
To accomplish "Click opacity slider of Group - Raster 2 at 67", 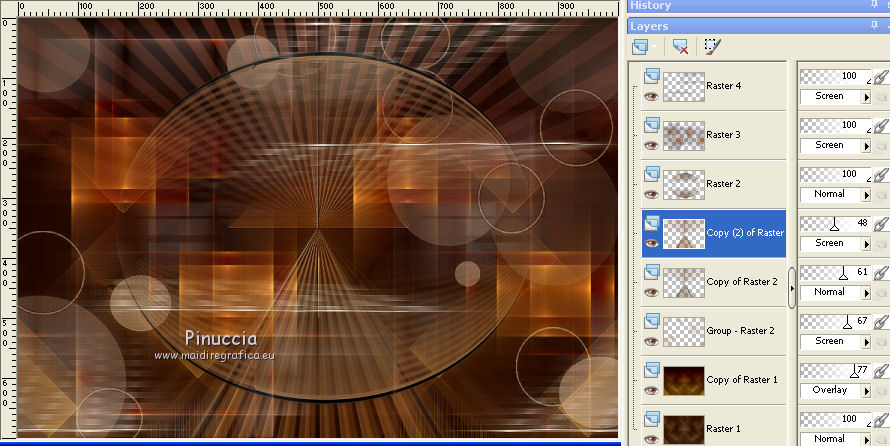I will pos(836,322).
